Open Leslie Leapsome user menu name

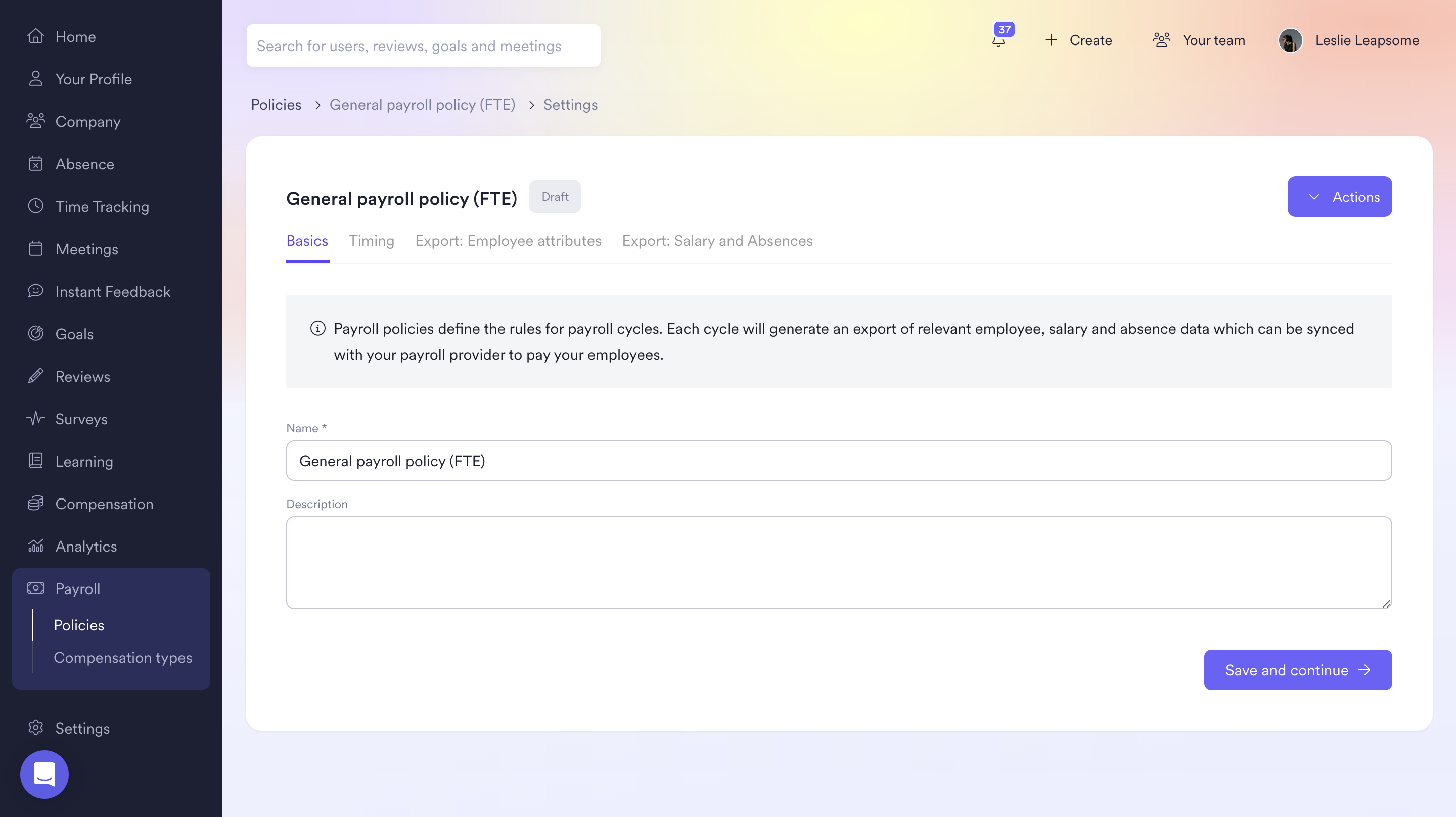tap(1367, 40)
